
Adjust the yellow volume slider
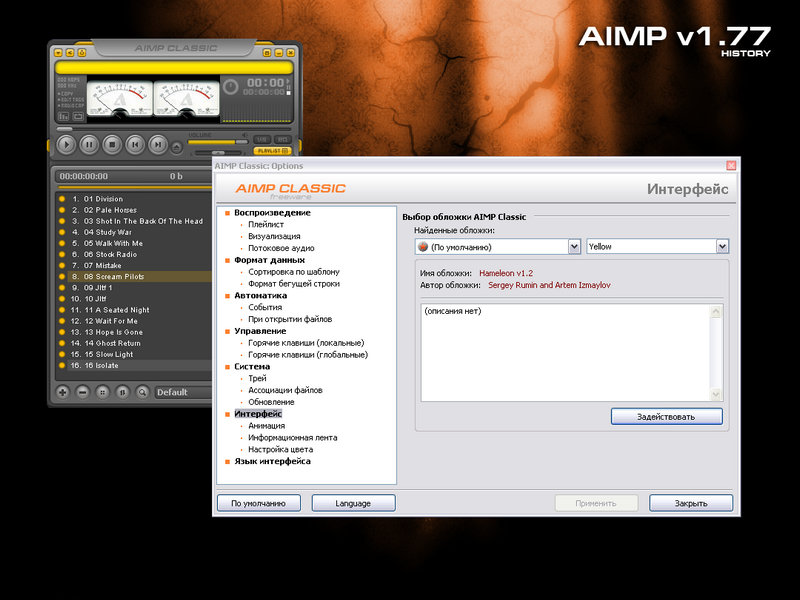pos(218,142)
